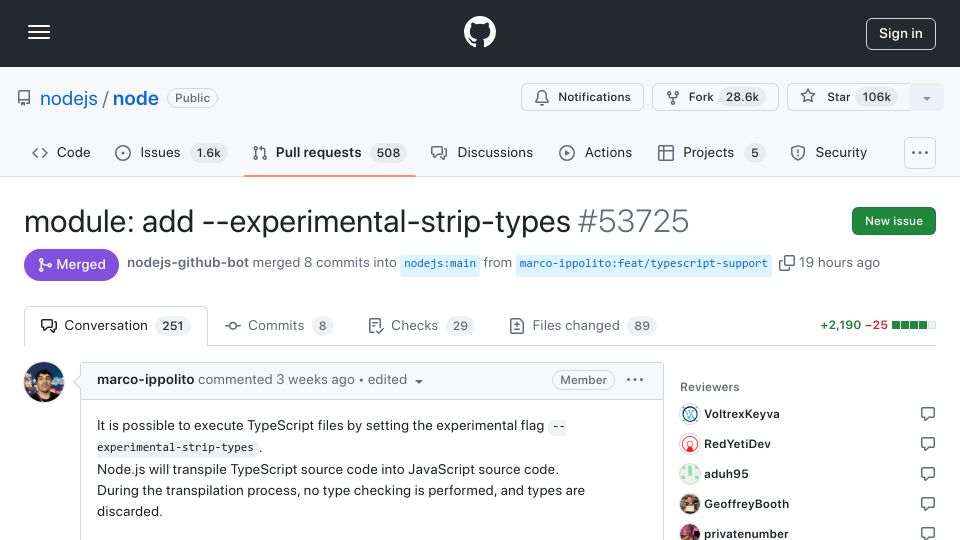Go to GitHub homepage via Octocat logo

[479, 32]
